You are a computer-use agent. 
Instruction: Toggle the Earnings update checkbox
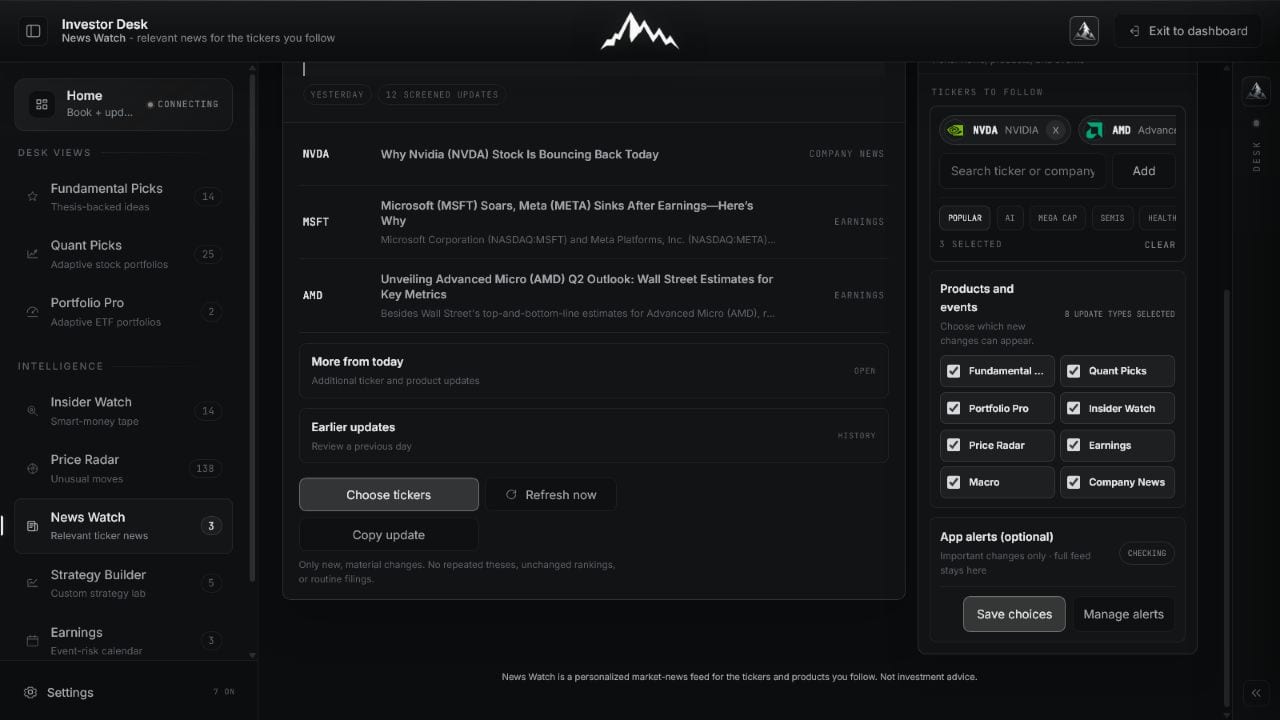tap(1073, 445)
